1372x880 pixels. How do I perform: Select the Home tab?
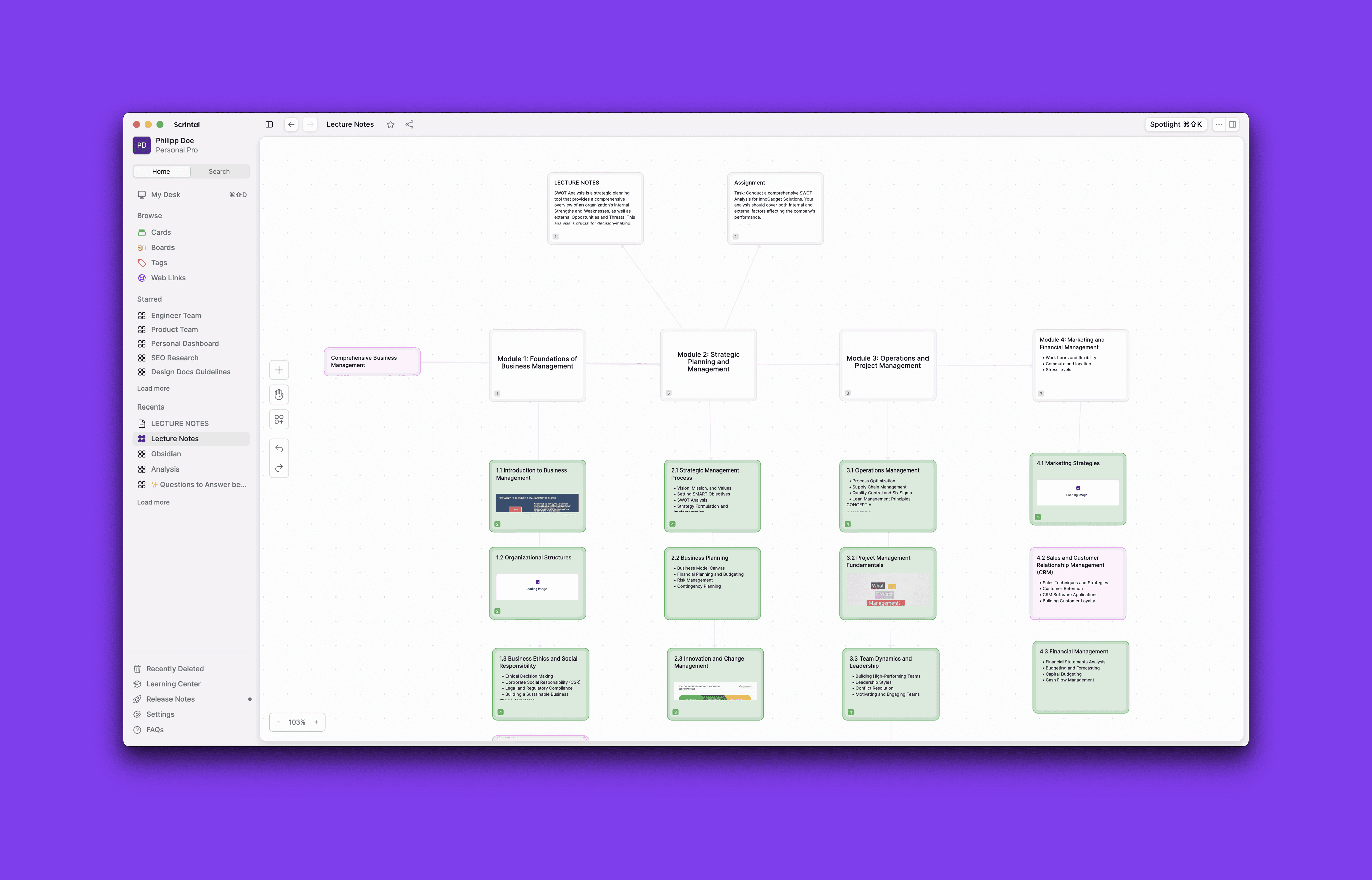coord(161,172)
